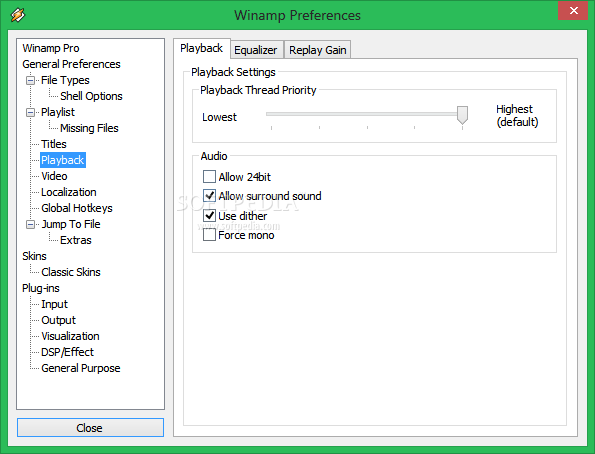Image resolution: width=595 pixels, height=454 pixels.
Task: Enable the Allow 24bit checkbox
Action: point(209,177)
